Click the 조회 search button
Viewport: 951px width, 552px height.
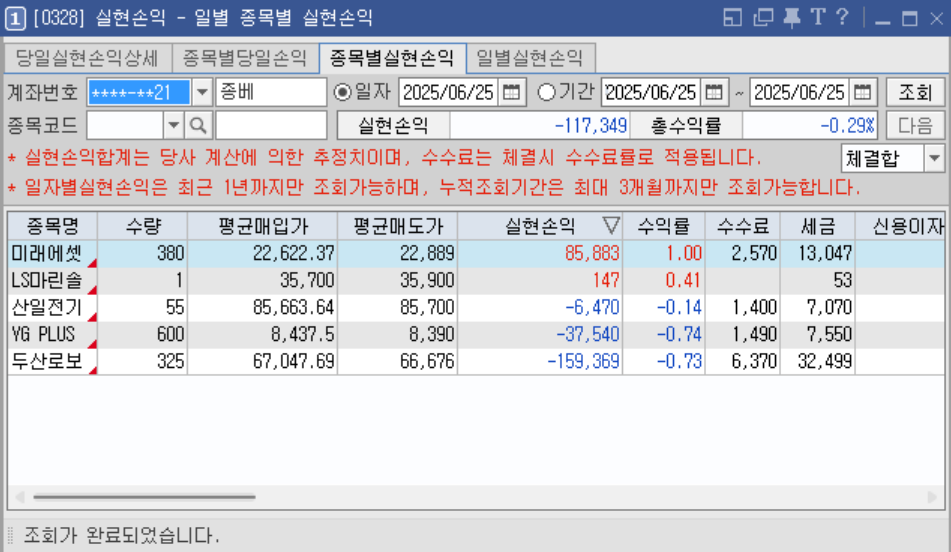915,93
